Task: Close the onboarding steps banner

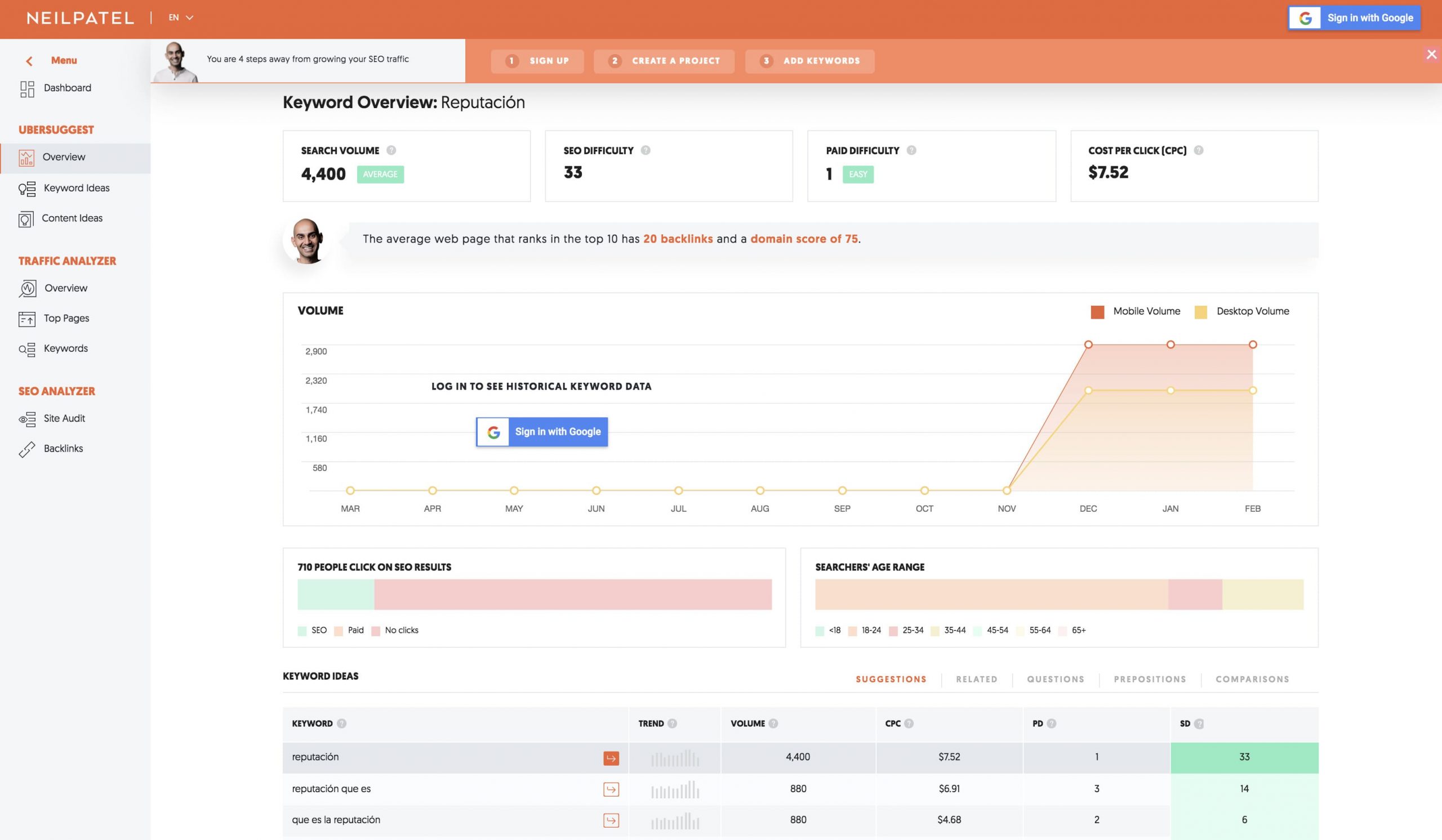Action: [1431, 54]
